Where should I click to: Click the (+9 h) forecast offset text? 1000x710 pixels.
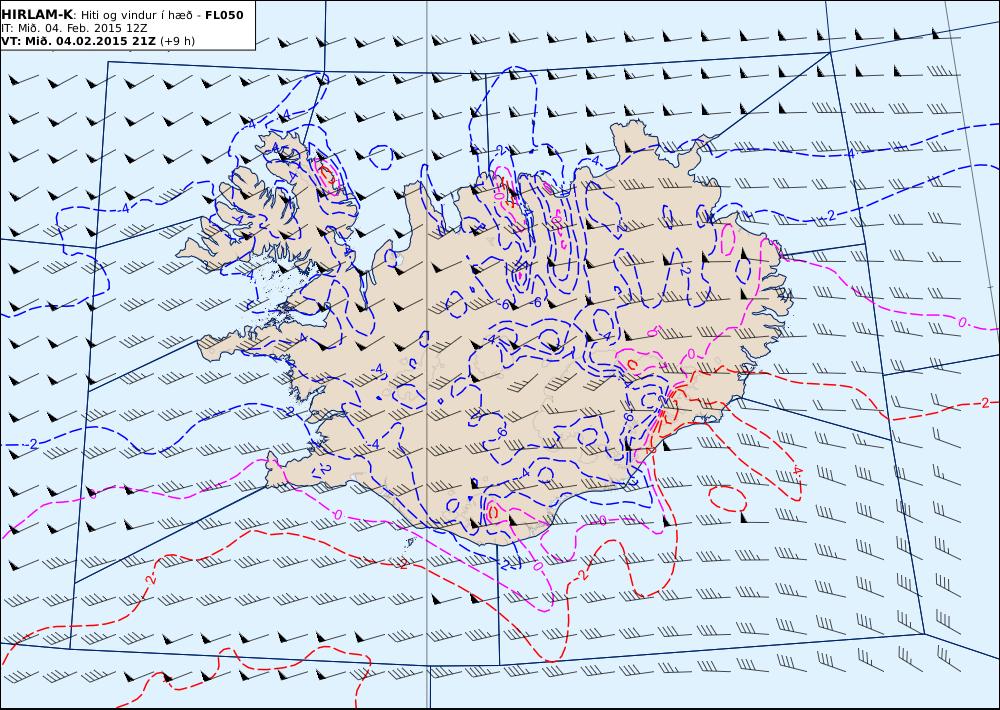(x=177, y=41)
